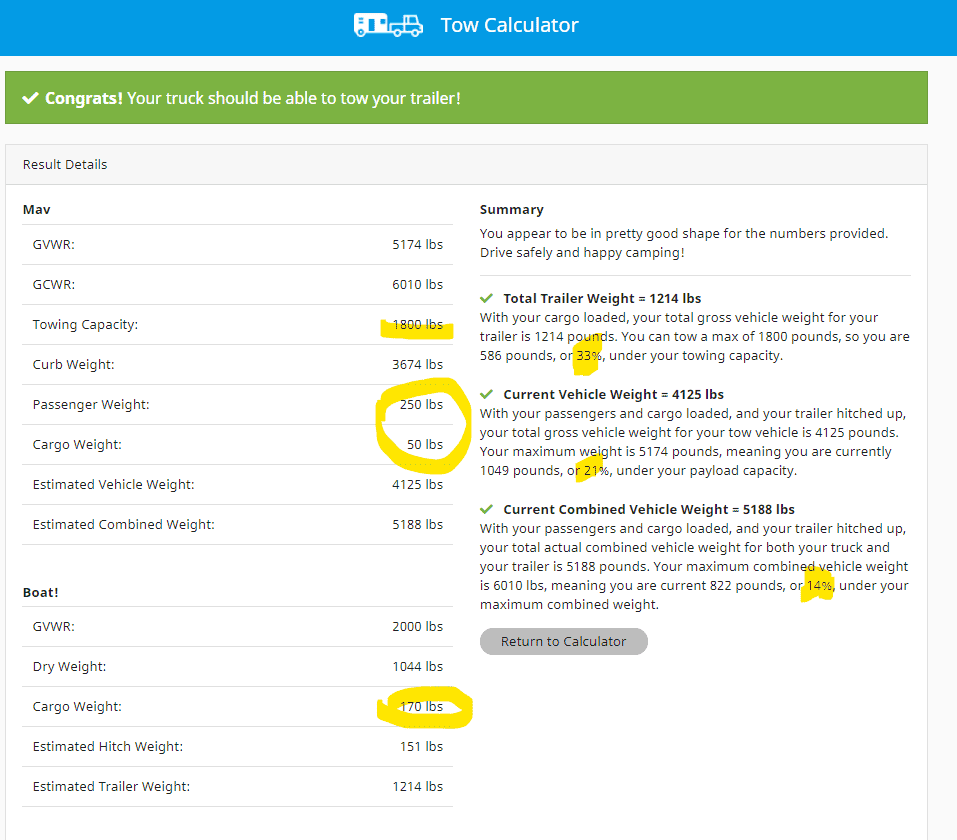
Task: Select the Mav GVWR value 5174 lbs
Action: [417, 244]
